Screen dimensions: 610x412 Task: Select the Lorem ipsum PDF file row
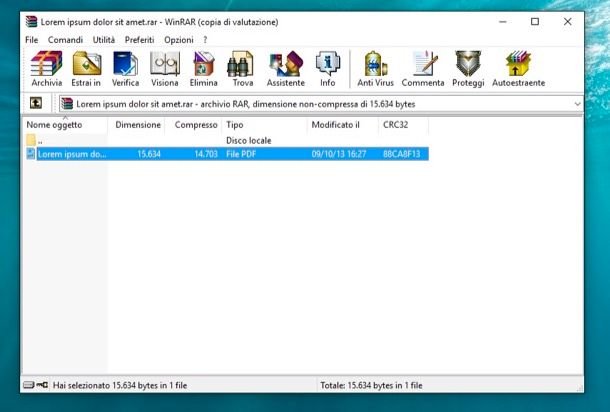pos(70,154)
